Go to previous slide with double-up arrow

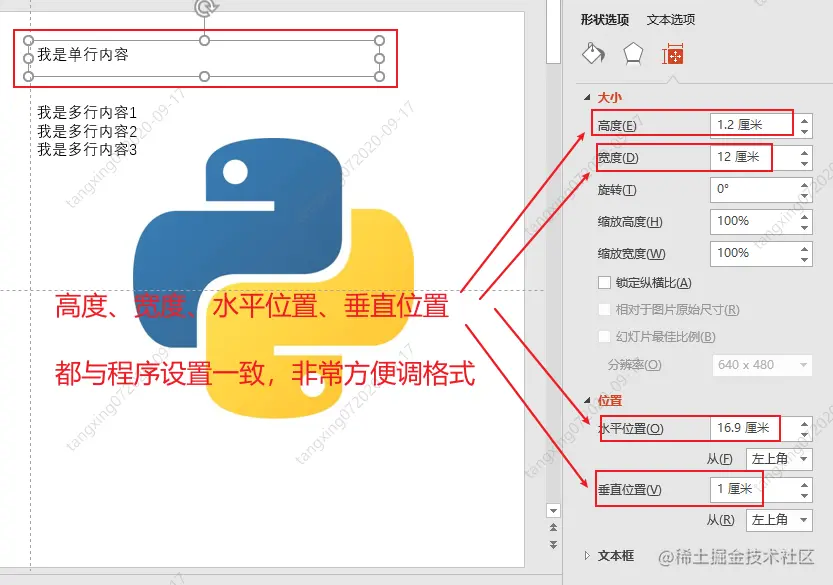[x=553, y=527]
